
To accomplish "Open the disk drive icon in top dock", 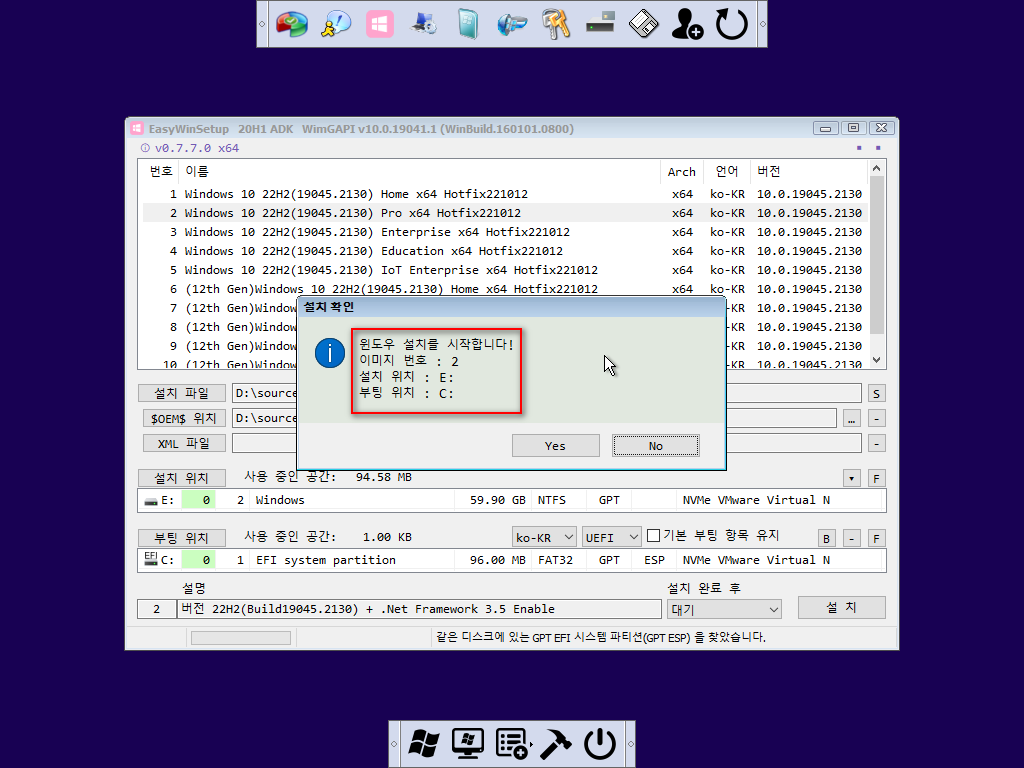I will [x=600, y=22].
